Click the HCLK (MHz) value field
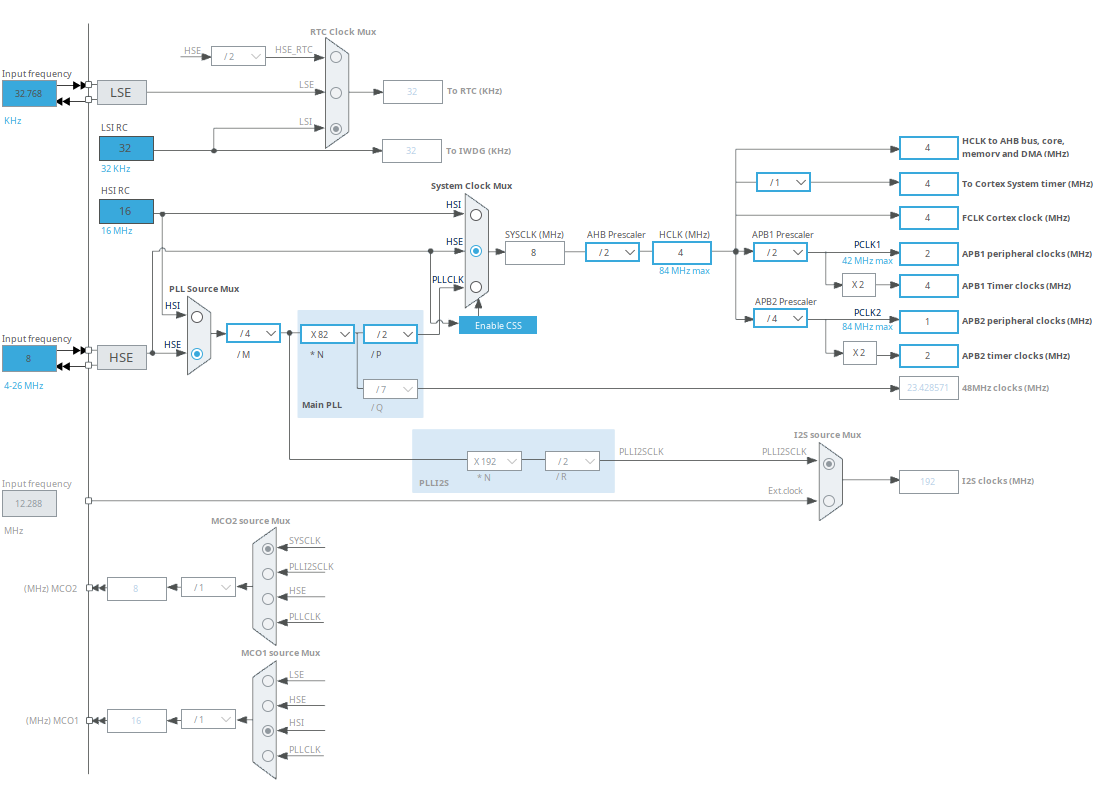The height and width of the screenshot is (792, 1108). 682,253
